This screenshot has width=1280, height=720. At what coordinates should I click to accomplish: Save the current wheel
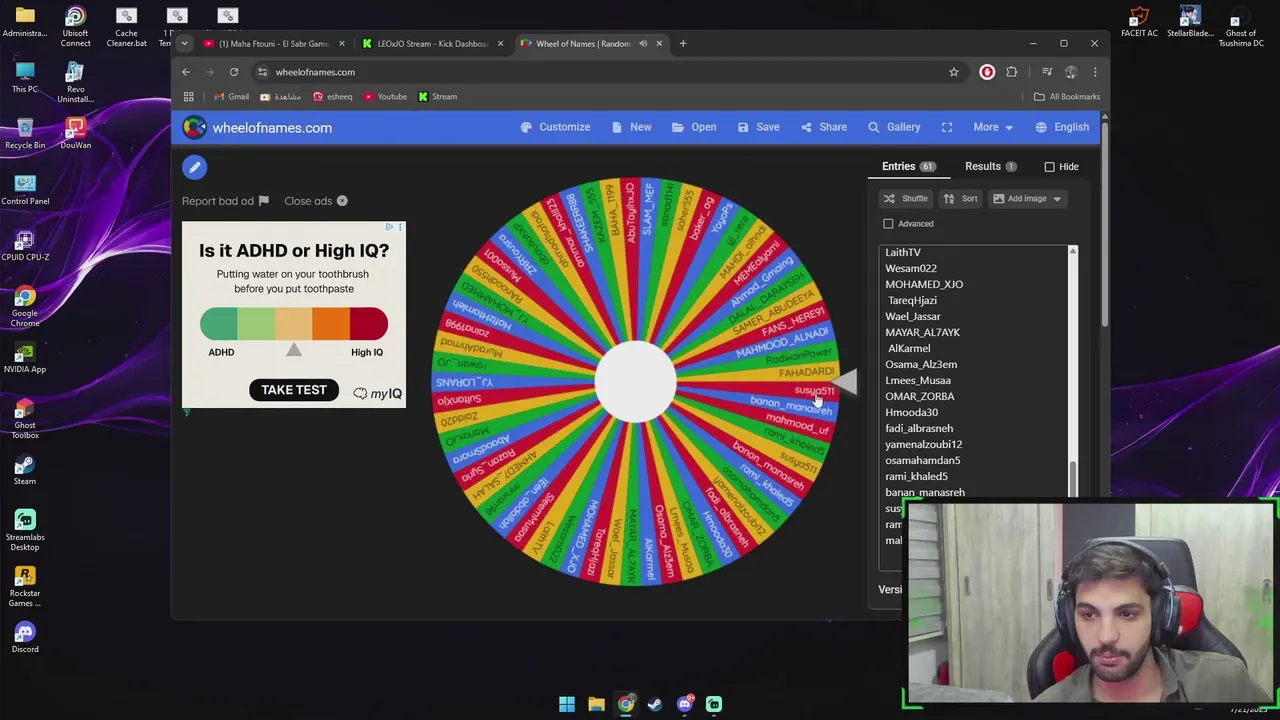758,127
